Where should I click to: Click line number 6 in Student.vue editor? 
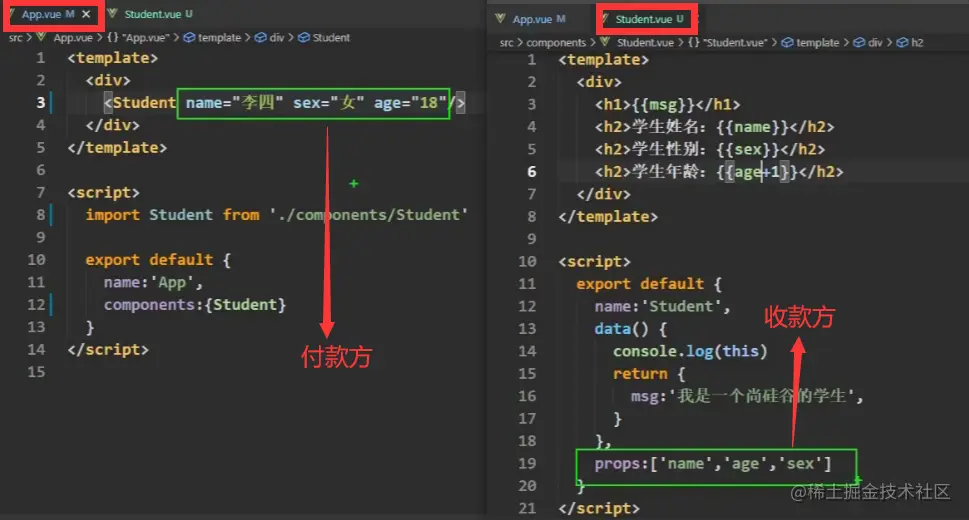(532, 171)
